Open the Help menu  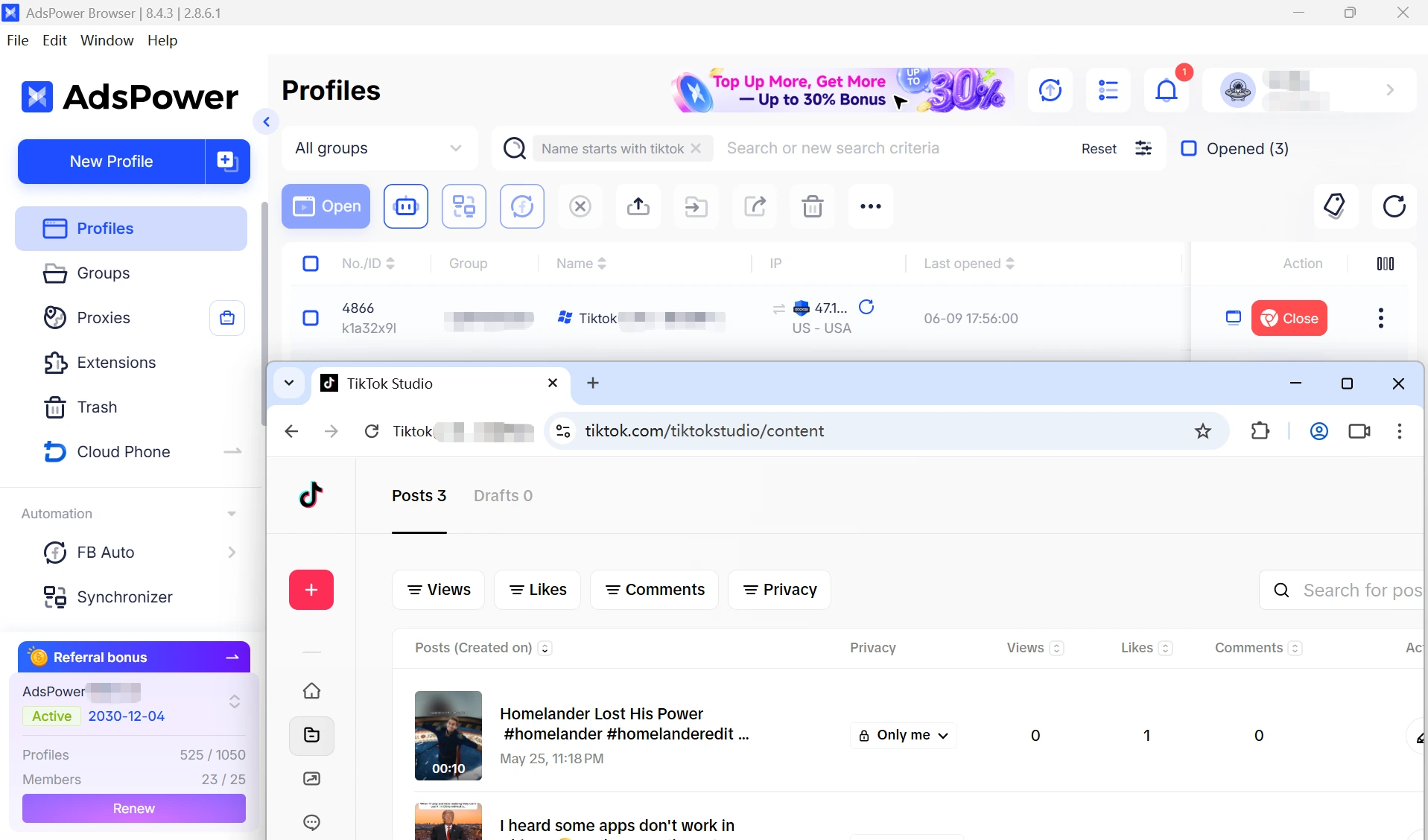point(162,40)
